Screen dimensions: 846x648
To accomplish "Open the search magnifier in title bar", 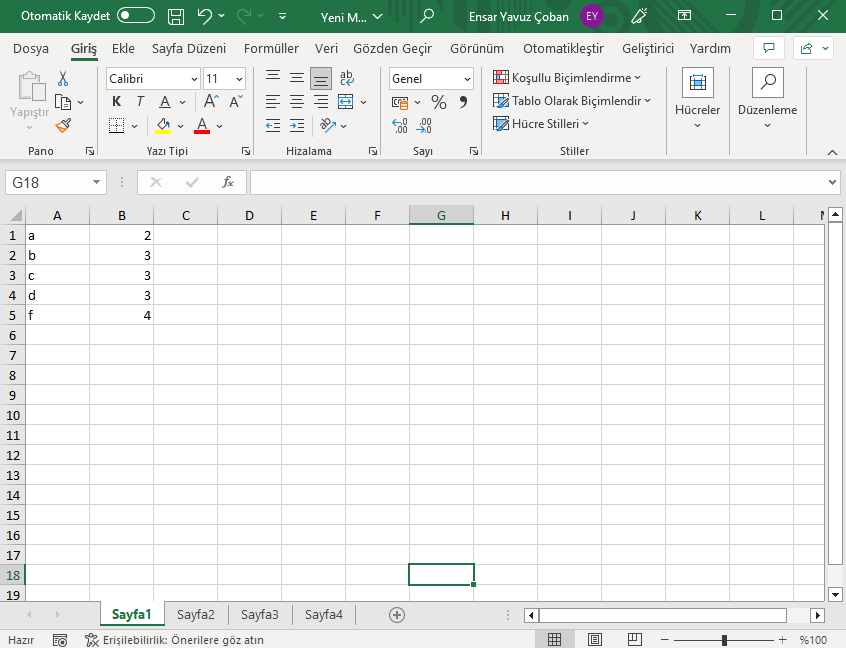I will (427, 16).
